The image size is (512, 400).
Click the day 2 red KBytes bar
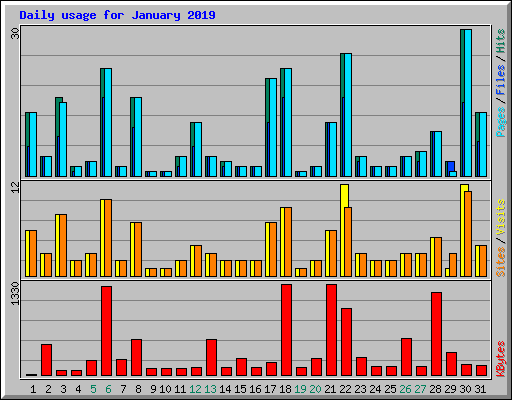click(x=46, y=360)
